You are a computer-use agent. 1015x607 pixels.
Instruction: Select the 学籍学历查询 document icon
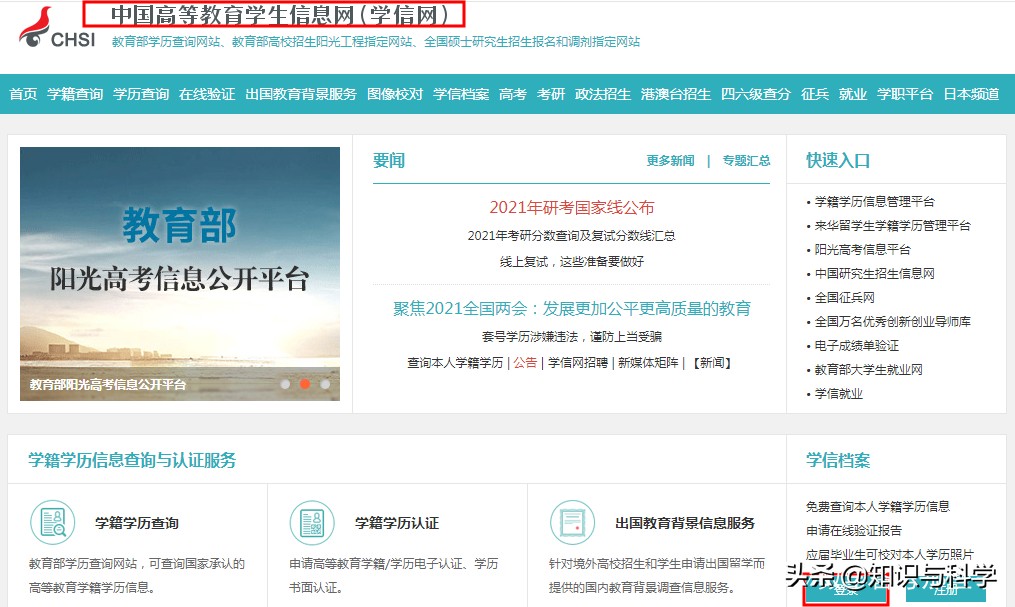tap(52, 523)
